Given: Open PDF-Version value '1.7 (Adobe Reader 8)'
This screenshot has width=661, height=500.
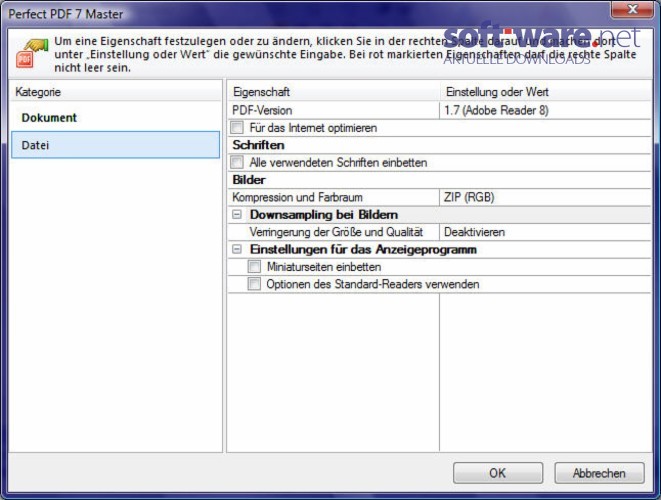Looking at the screenshot, I should click(x=545, y=110).
